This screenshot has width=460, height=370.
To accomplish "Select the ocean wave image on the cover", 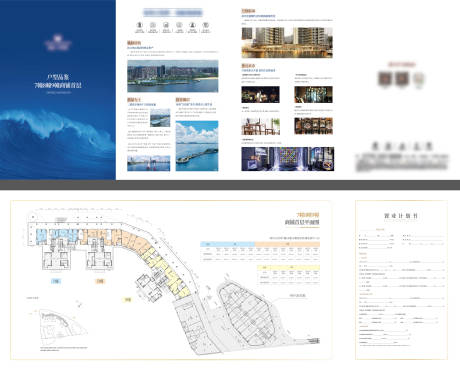I will [58, 144].
